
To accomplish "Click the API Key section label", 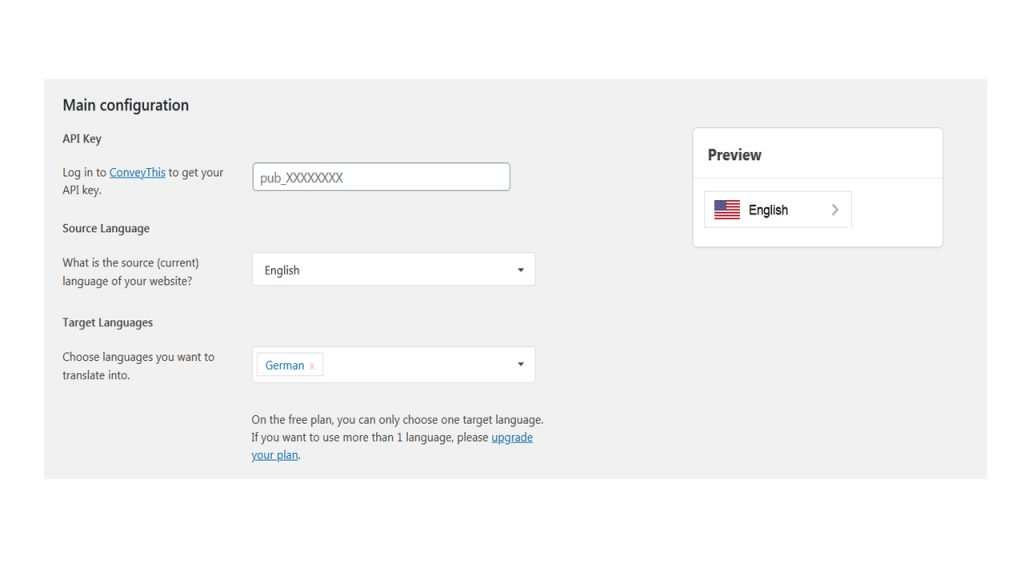I will pyautogui.click(x=82, y=138).
